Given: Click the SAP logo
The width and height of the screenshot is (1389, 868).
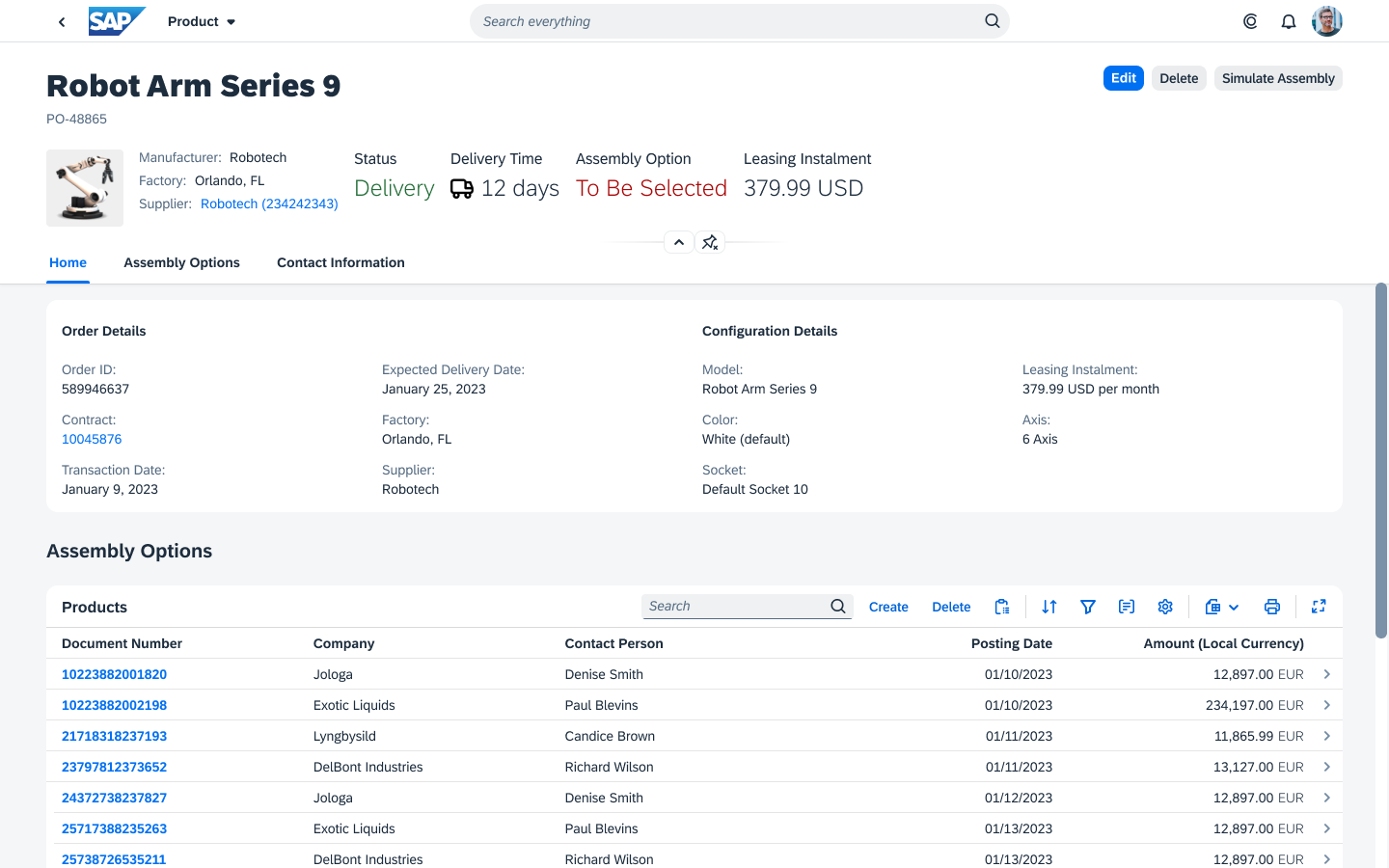Looking at the screenshot, I should [117, 21].
